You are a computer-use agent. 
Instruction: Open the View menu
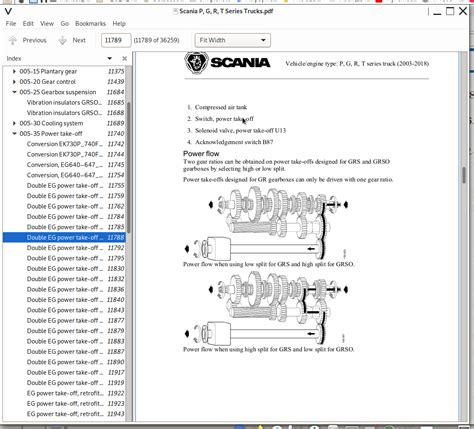[x=47, y=24]
